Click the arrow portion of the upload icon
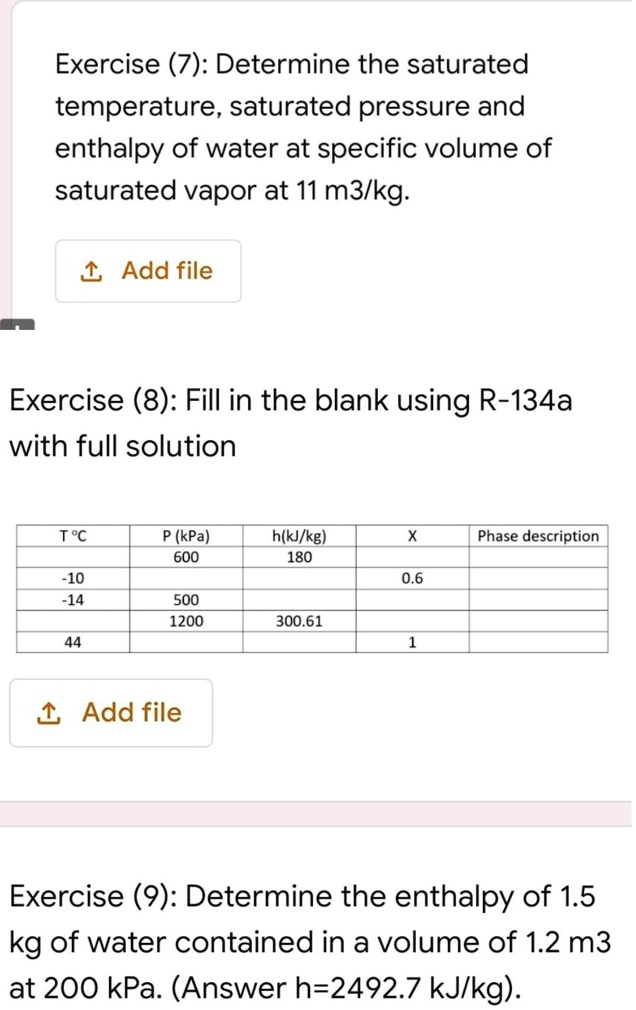 pyautogui.click(x=91, y=268)
